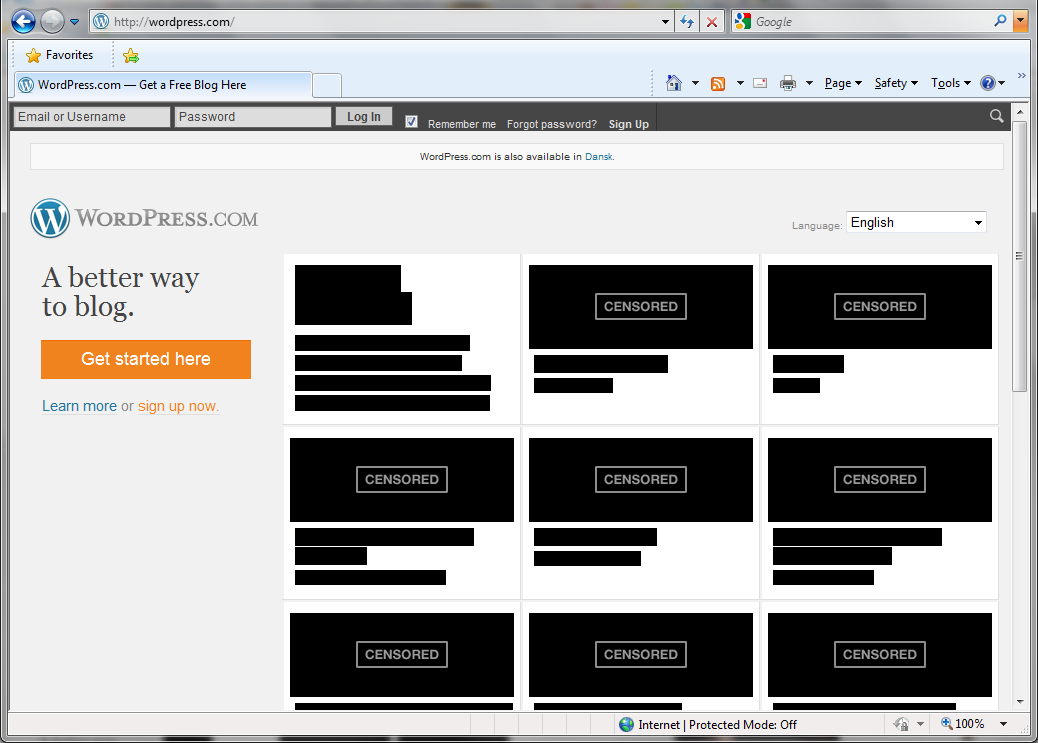Focus the Google search box
Screen dimensions: 1038x743
[x=872, y=22]
